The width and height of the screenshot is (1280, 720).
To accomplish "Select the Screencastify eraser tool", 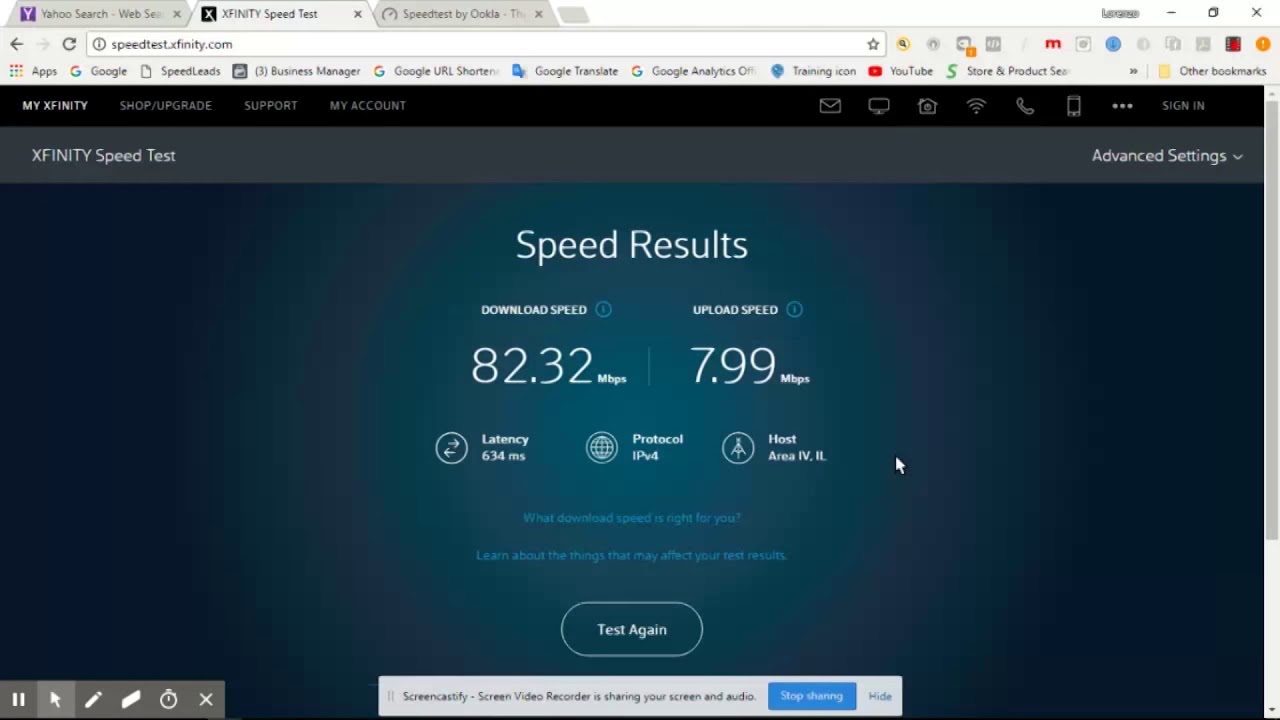I will [x=131, y=700].
